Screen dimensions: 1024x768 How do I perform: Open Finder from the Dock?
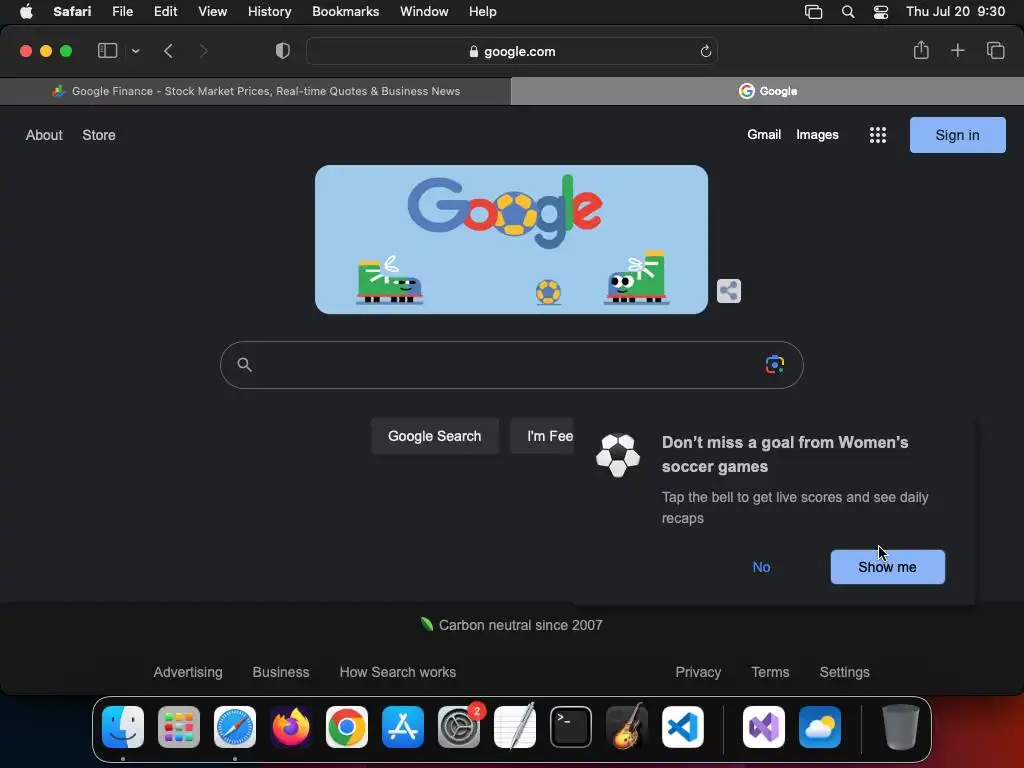click(123, 727)
